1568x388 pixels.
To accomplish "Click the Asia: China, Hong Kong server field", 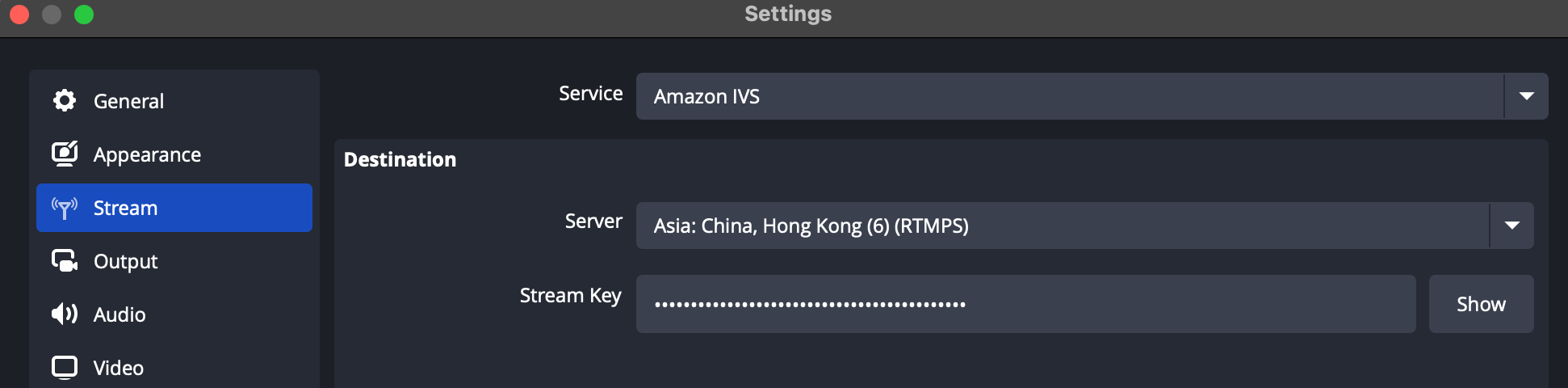I will point(1084,226).
